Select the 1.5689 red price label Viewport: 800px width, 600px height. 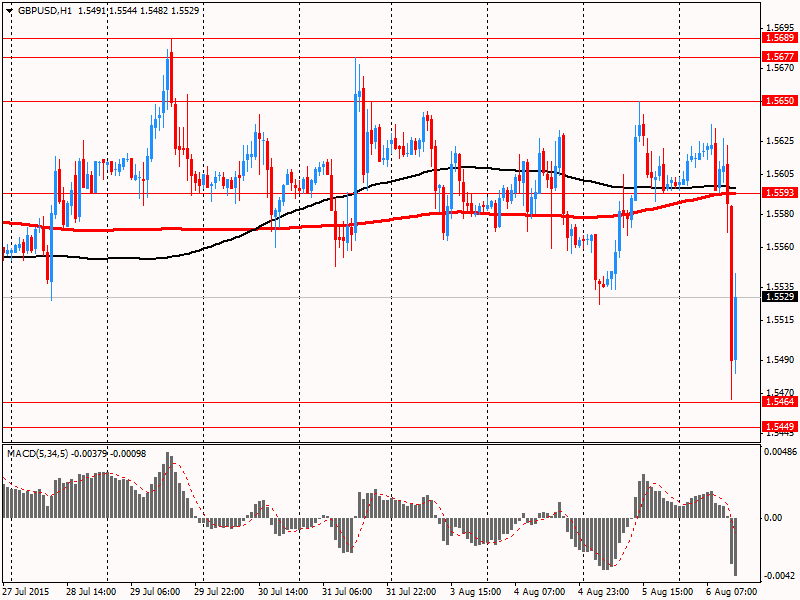point(779,37)
